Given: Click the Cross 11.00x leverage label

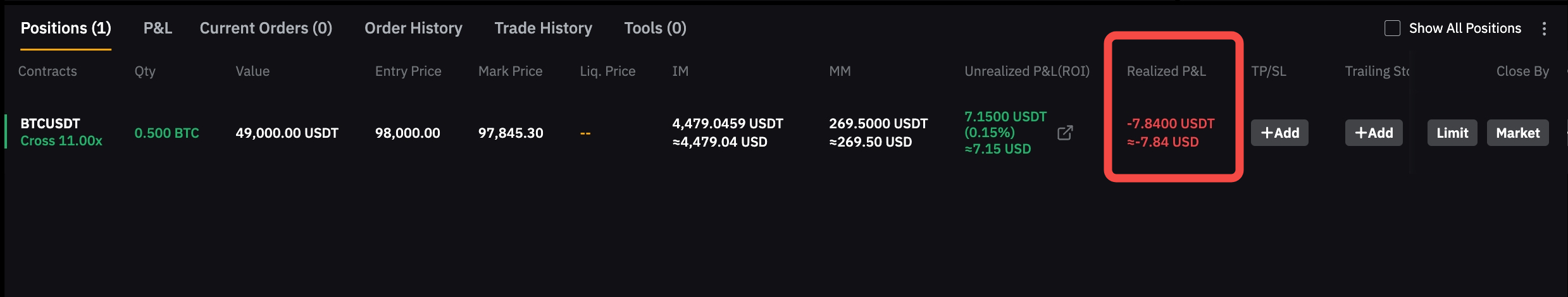Looking at the screenshot, I should (x=61, y=141).
